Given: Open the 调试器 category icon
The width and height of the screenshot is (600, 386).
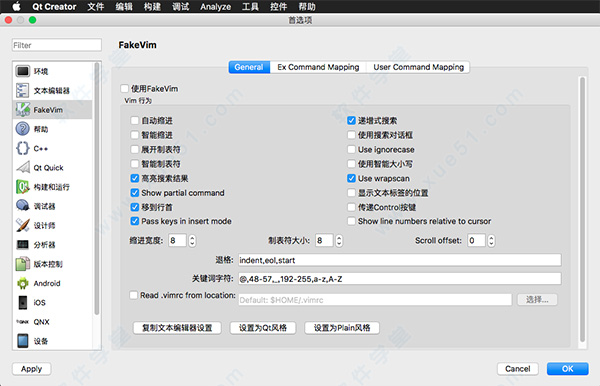Looking at the screenshot, I should pos(23,206).
